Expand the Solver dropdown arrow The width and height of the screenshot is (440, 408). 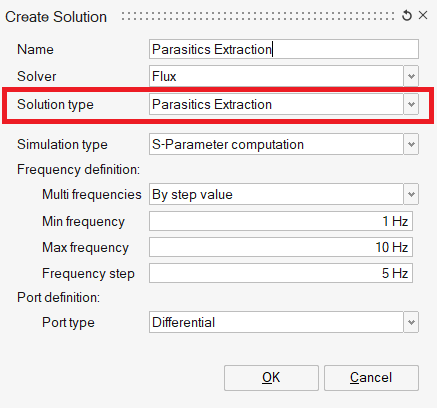tap(411, 76)
